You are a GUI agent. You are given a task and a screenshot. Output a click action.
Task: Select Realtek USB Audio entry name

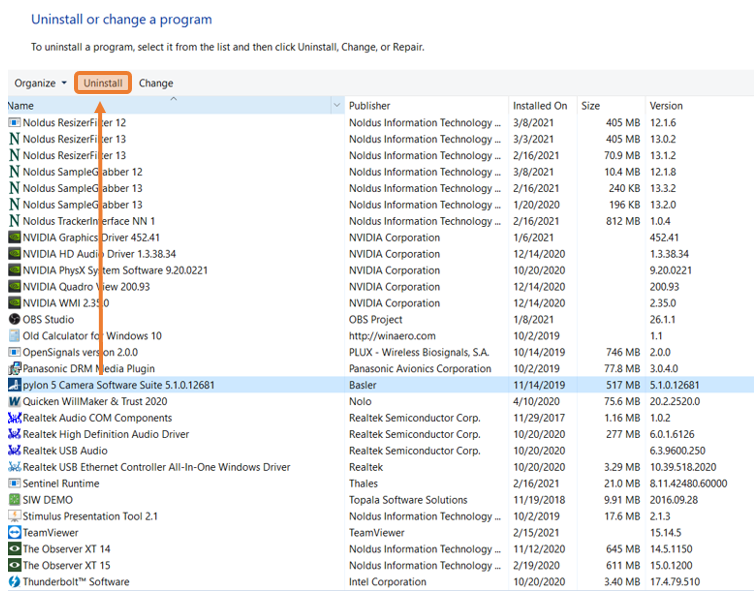point(65,451)
